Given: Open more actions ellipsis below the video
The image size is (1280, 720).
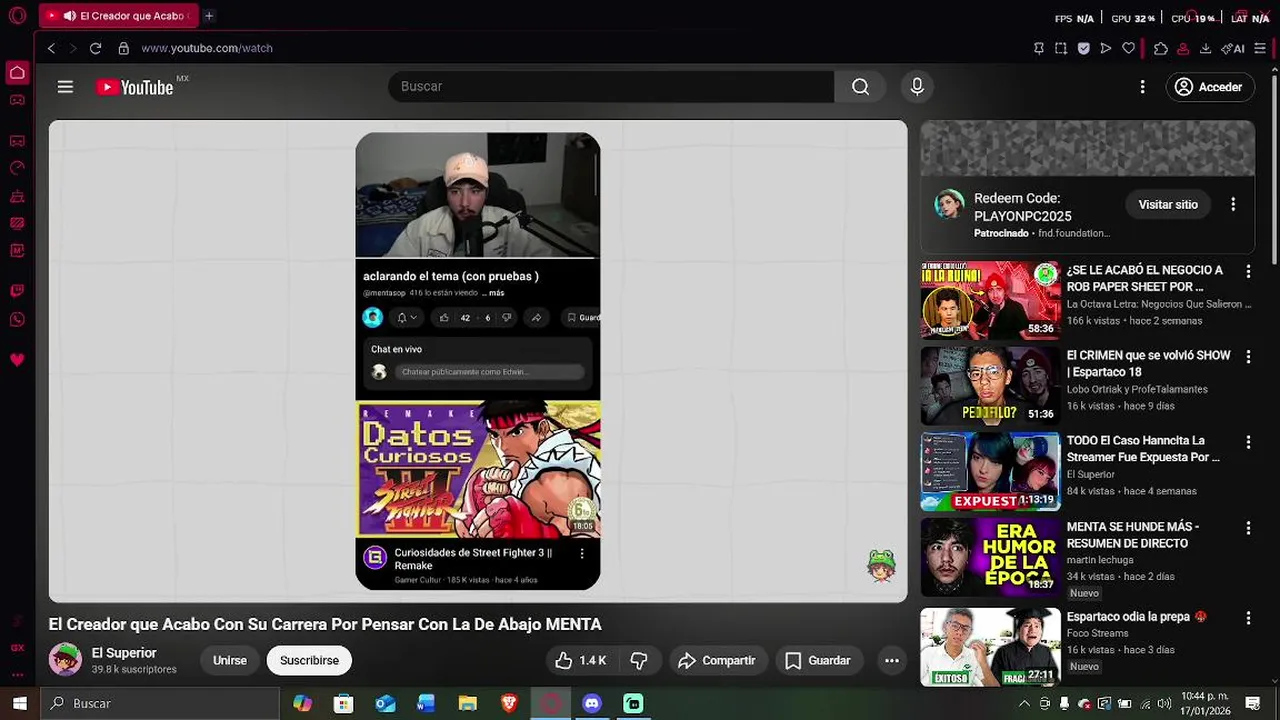Looking at the screenshot, I should [892, 660].
